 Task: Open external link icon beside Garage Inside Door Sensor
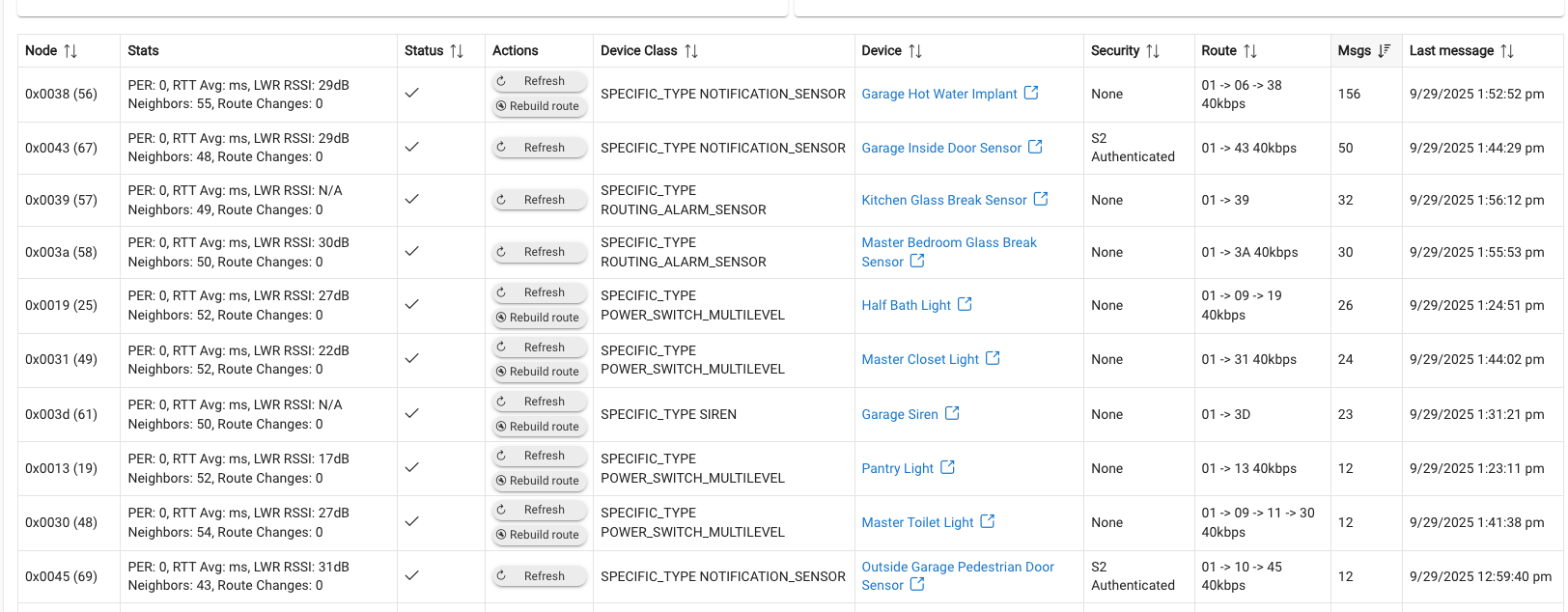[1035, 147]
